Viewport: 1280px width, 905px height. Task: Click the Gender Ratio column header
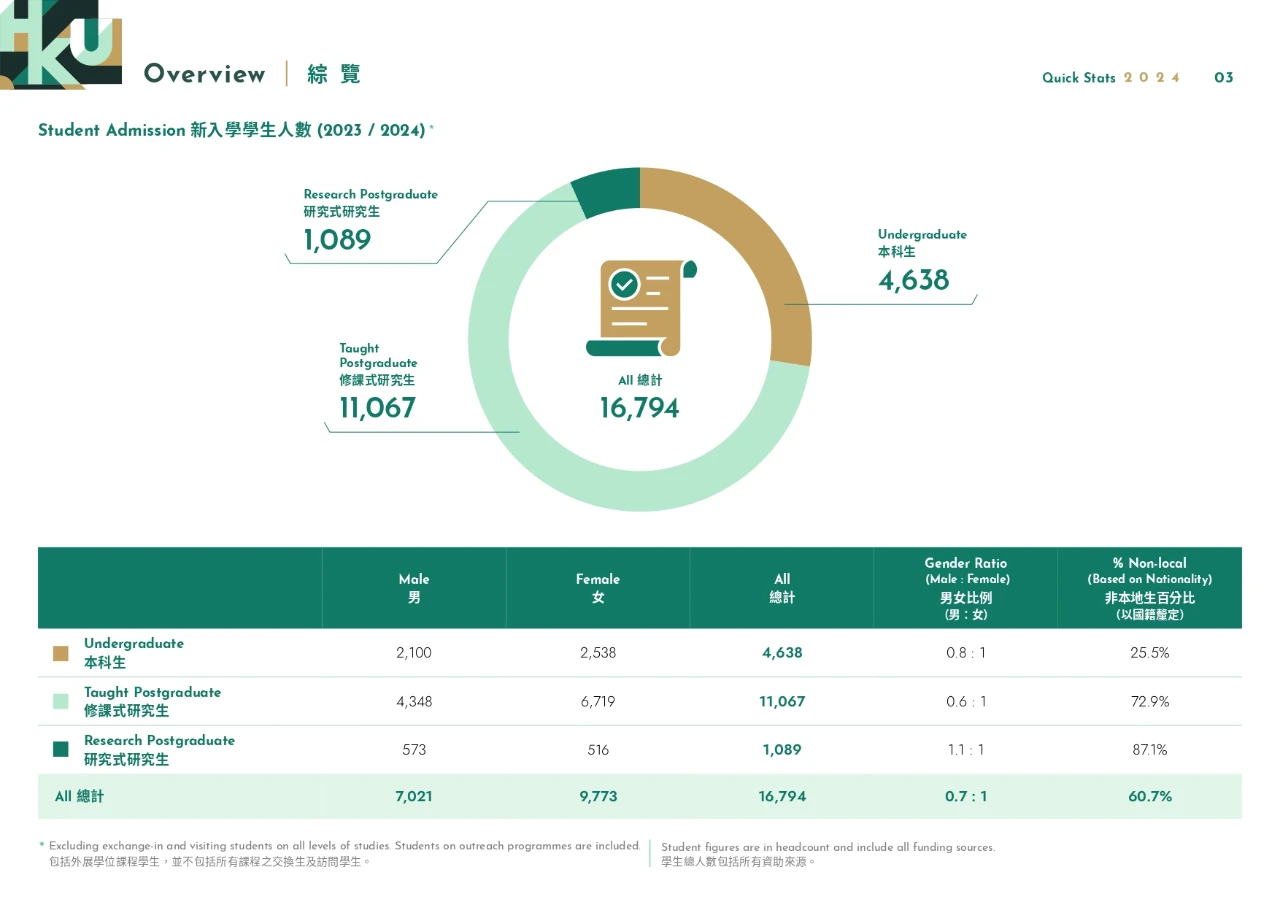coord(965,588)
